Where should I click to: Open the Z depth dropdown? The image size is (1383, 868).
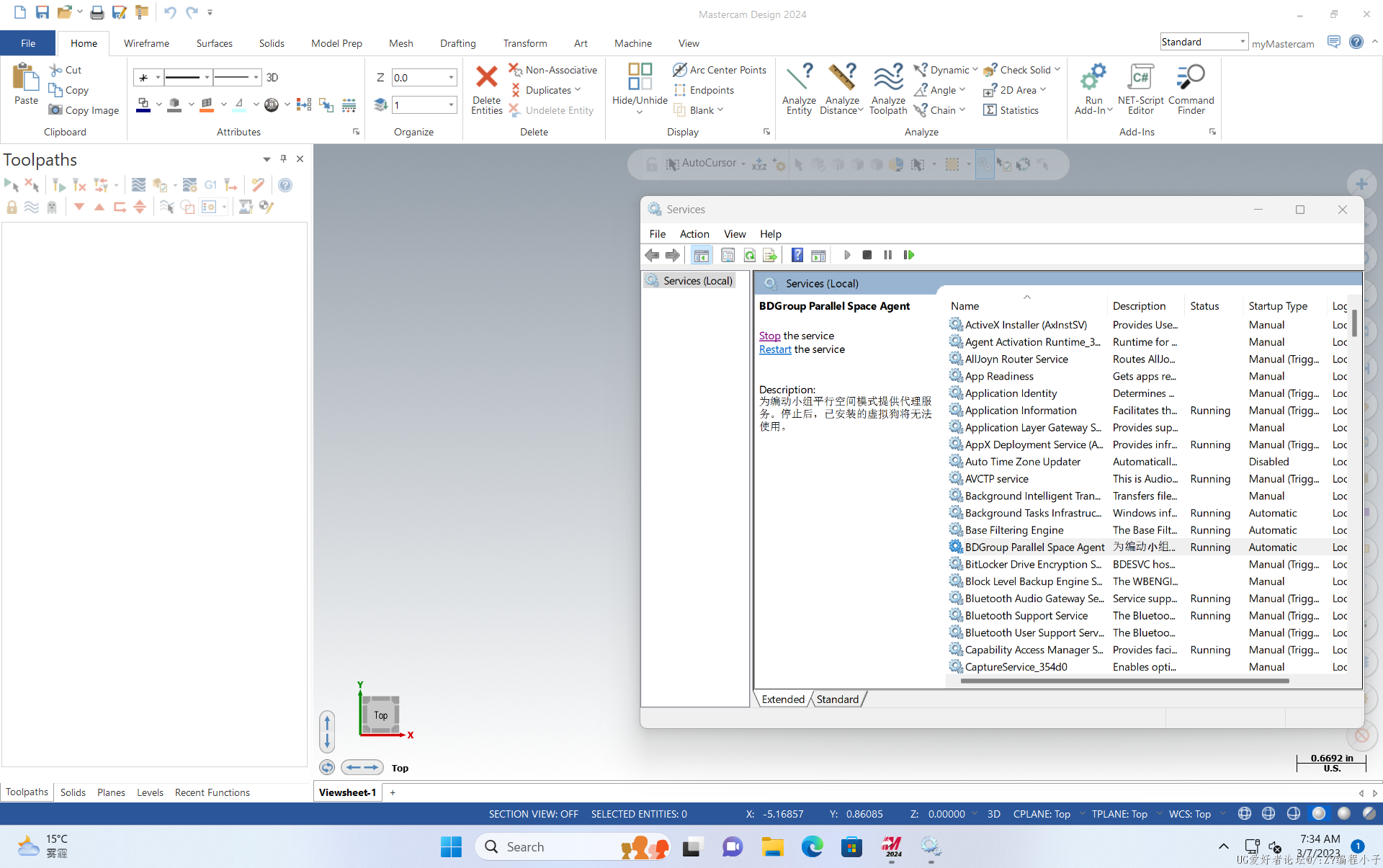pos(452,77)
